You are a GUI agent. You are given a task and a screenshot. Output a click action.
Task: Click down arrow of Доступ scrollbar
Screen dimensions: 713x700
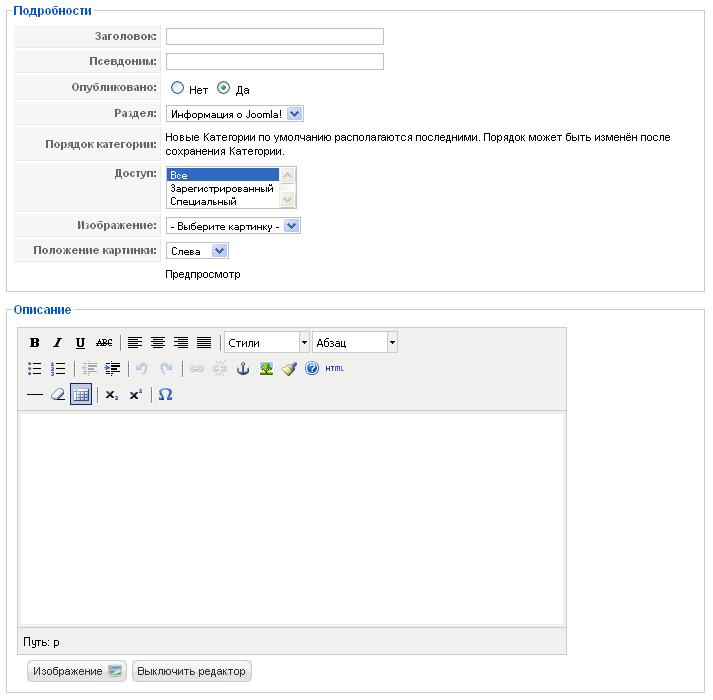(x=287, y=199)
